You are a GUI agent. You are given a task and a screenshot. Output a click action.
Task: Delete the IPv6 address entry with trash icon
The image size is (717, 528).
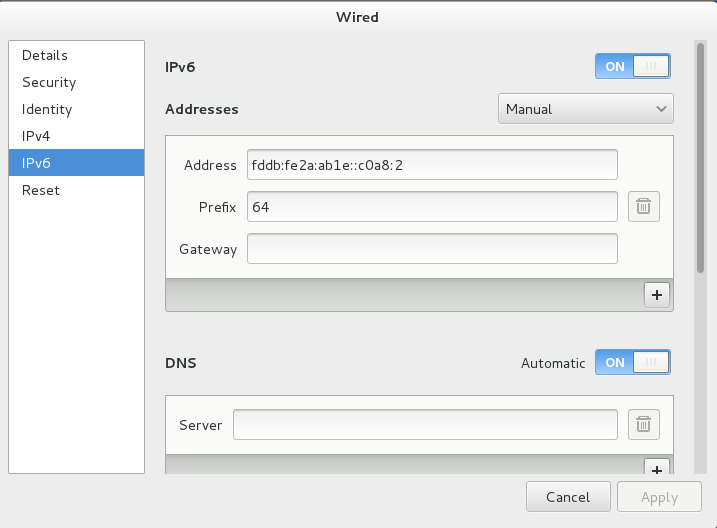click(x=643, y=207)
